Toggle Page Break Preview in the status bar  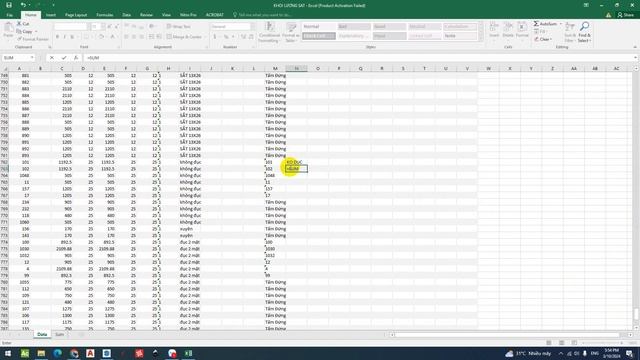[574, 342]
